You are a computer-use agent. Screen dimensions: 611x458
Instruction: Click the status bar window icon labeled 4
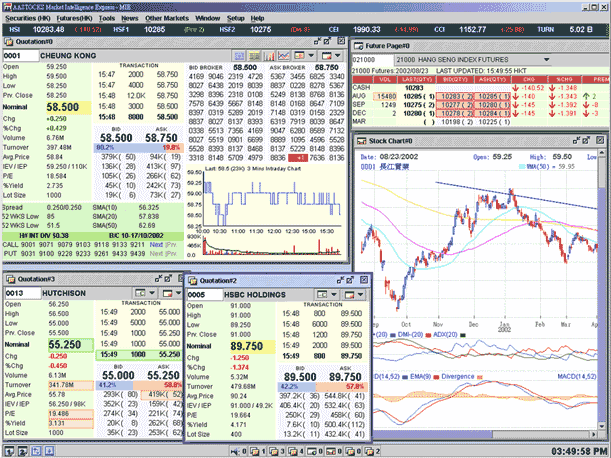click(293, 452)
